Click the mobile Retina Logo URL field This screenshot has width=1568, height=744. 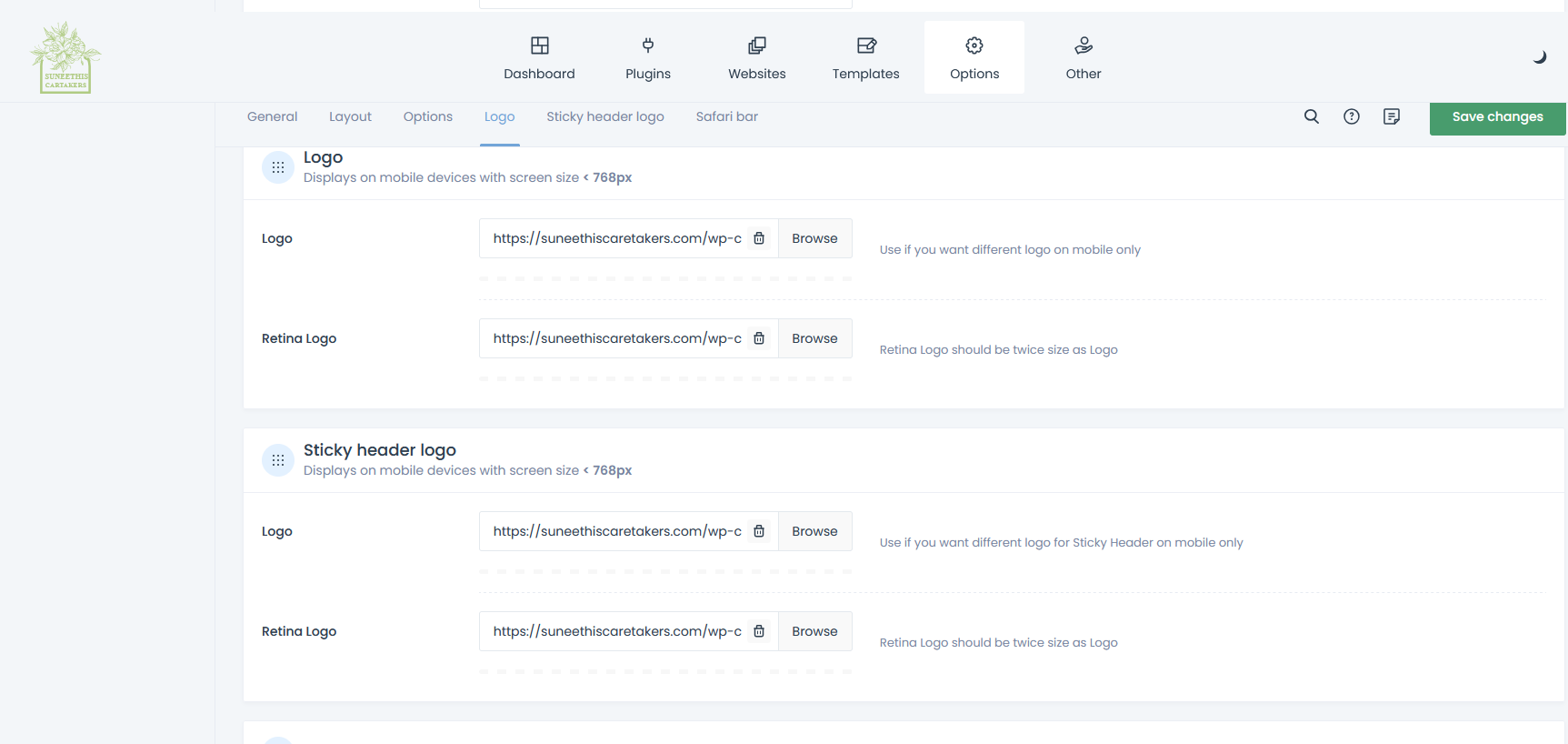tap(616, 338)
